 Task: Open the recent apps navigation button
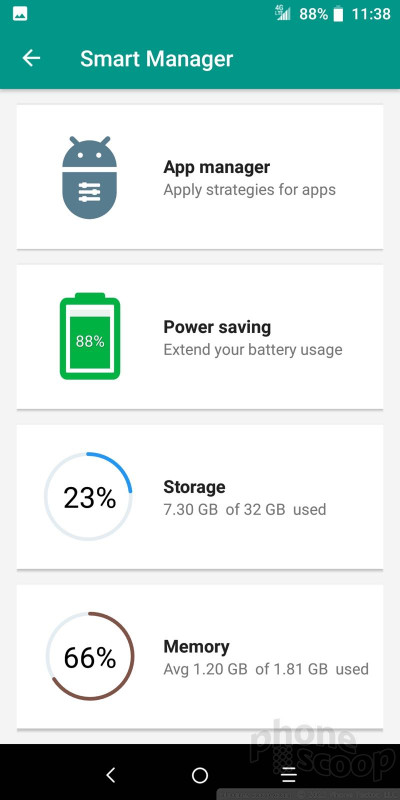coord(289,776)
